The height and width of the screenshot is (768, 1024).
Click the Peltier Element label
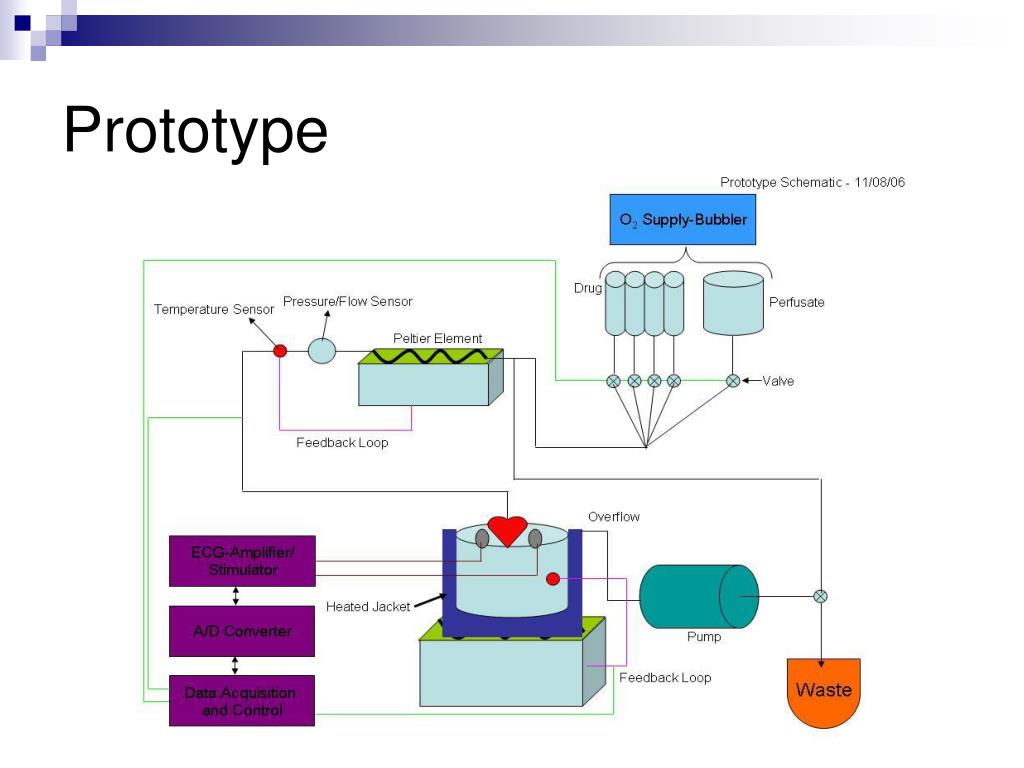point(437,338)
